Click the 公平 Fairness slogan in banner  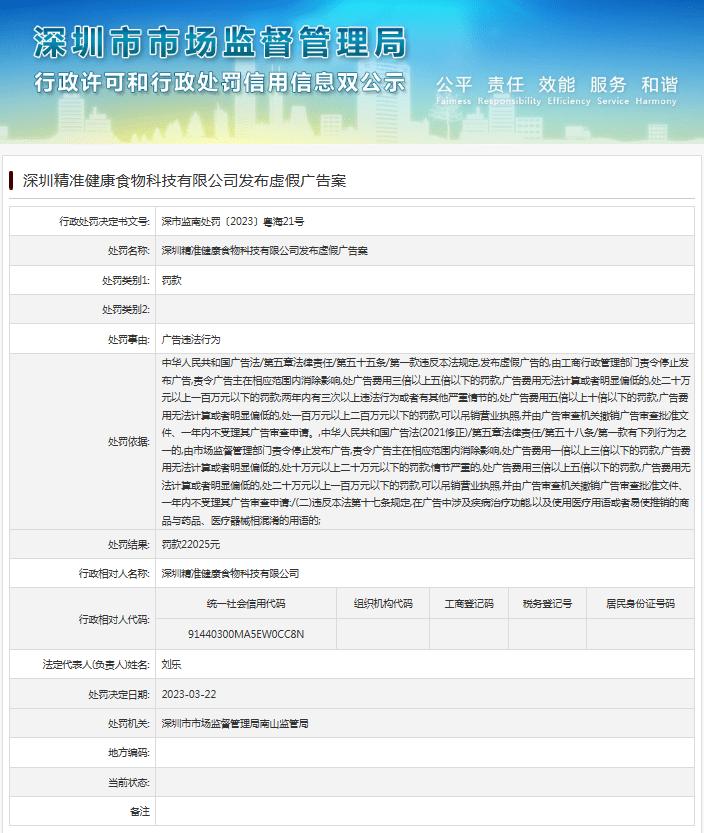pyautogui.click(x=454, y=90)
